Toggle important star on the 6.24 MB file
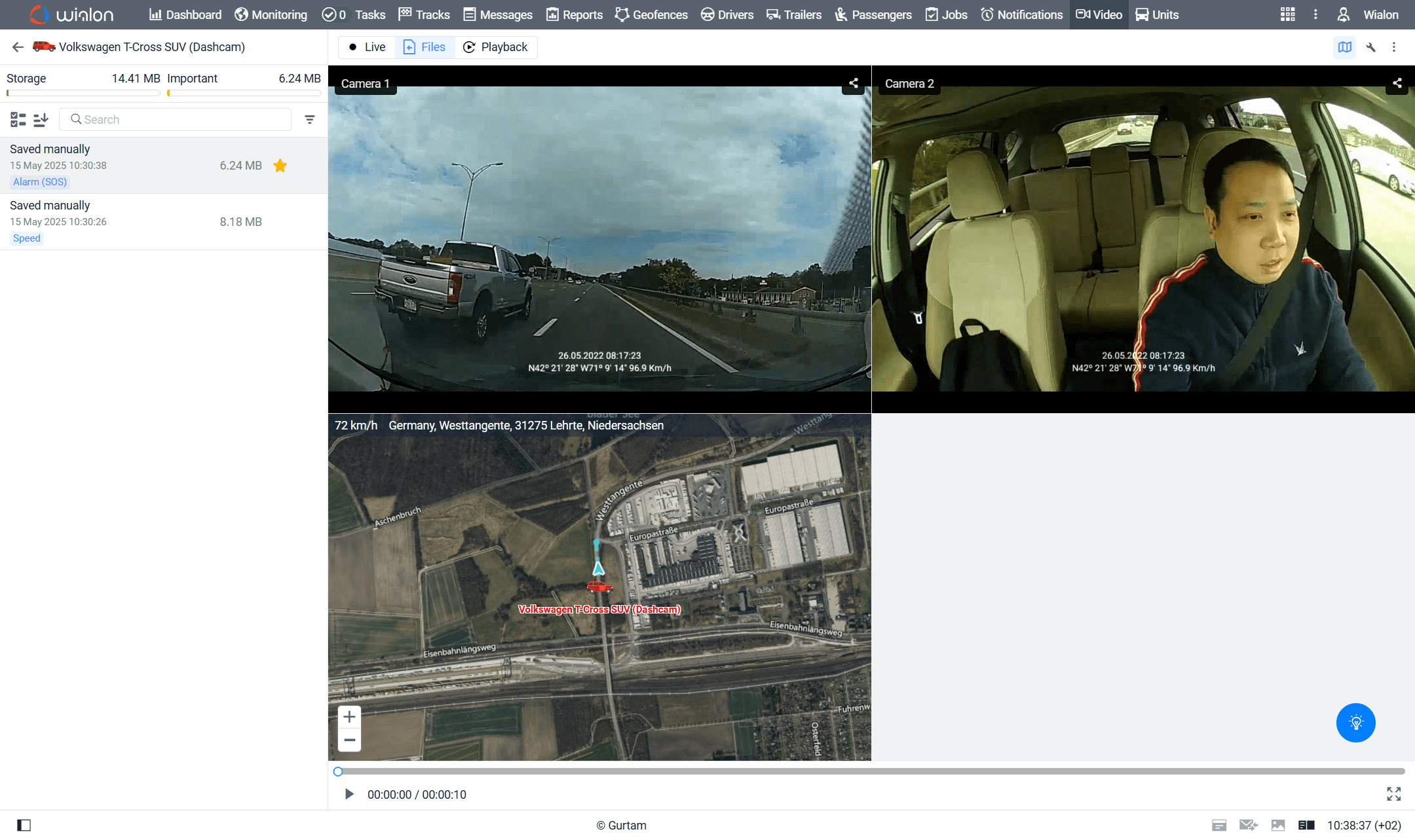 pyautogui.click(x=280, y=165)
